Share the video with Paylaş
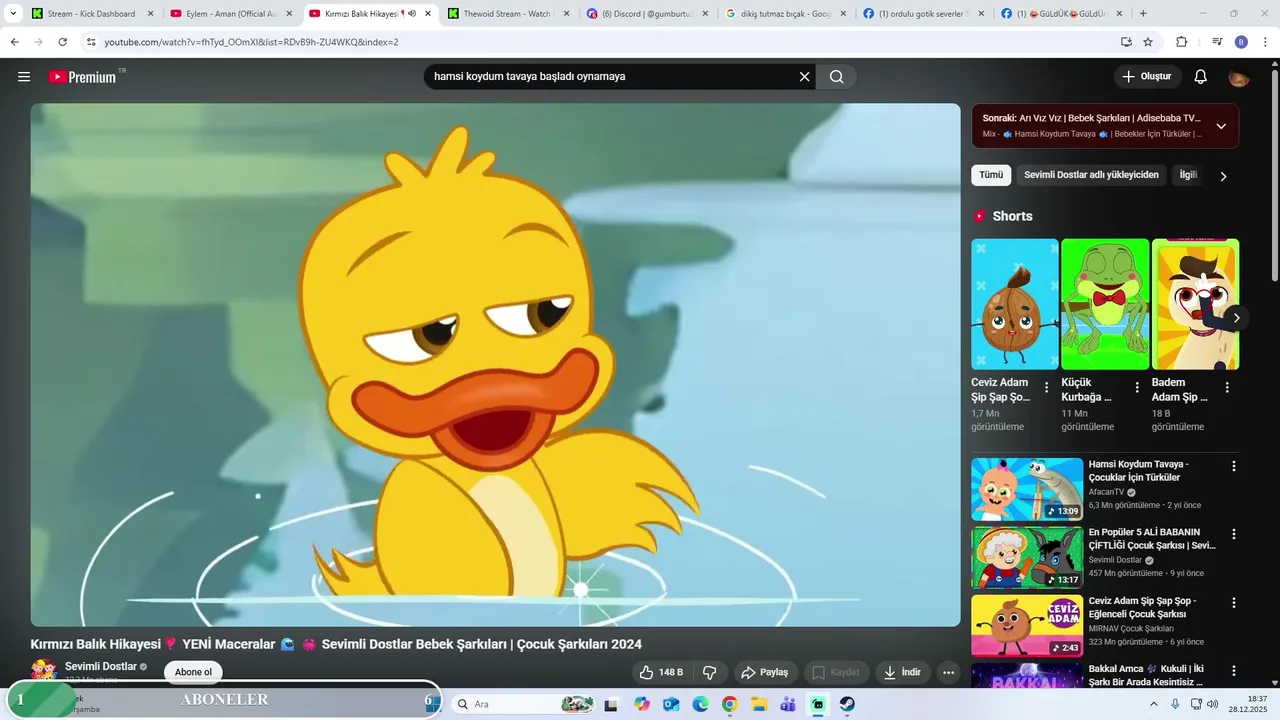Screen dimensions: 1280x720 point(765,672)
